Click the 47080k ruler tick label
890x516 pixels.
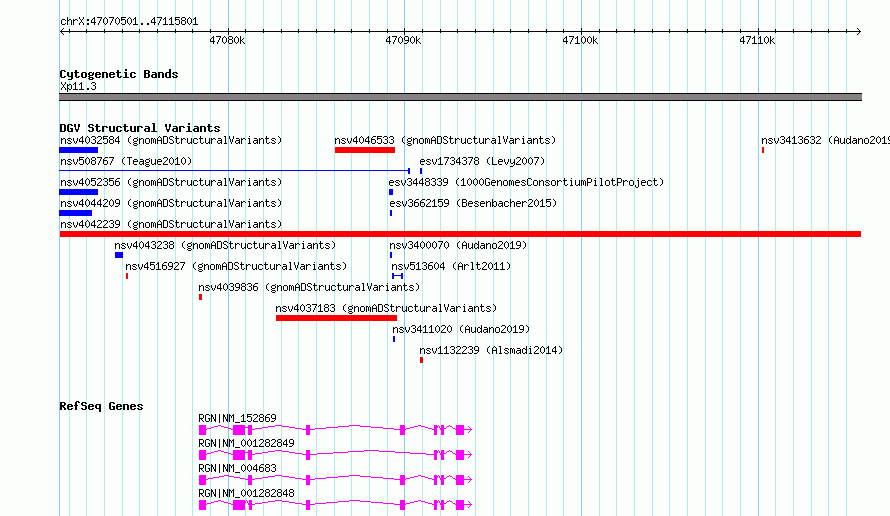pos(227,40)
